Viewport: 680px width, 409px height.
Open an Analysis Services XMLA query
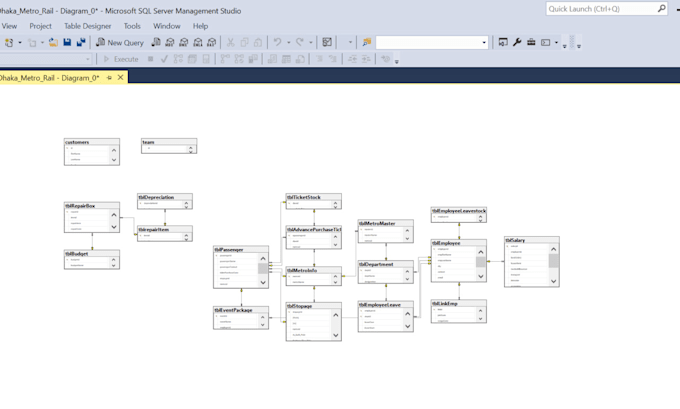[x=198, y=42]
